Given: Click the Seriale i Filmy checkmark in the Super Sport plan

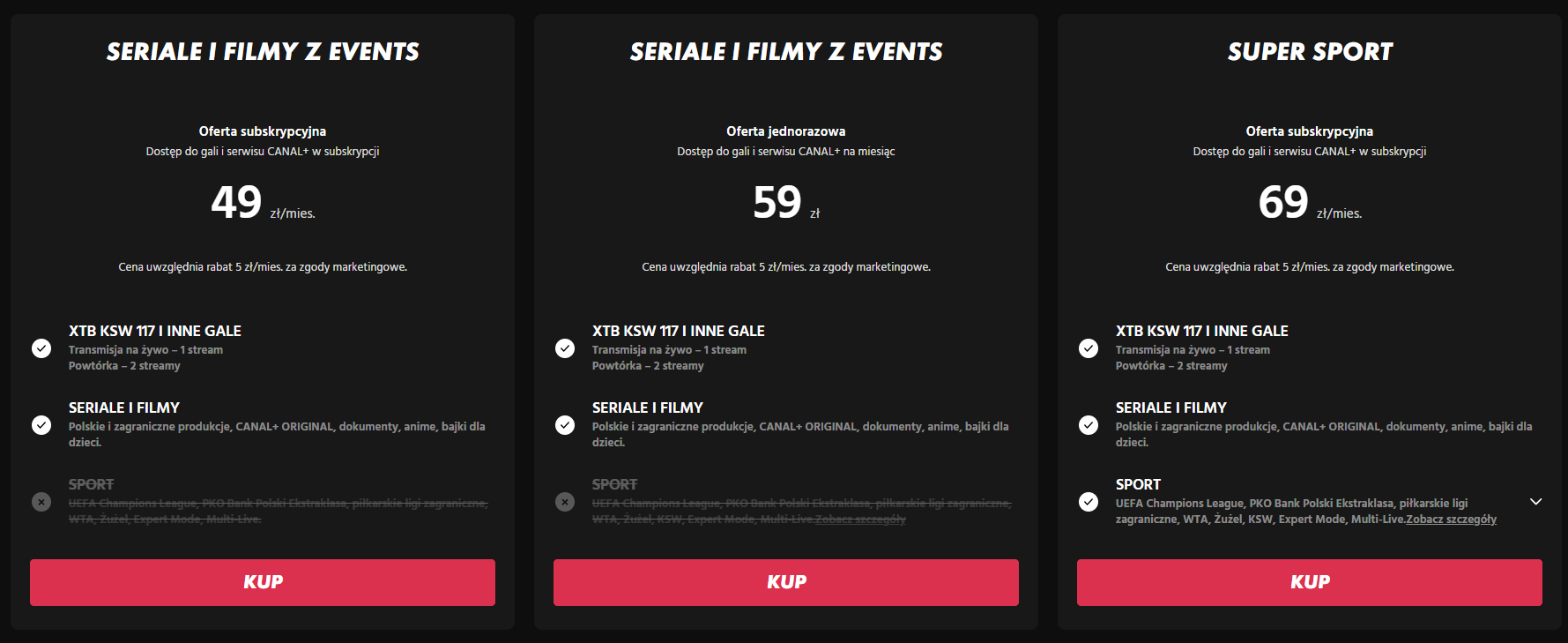Looking at the screenshot, I should tap(1089, 425).
